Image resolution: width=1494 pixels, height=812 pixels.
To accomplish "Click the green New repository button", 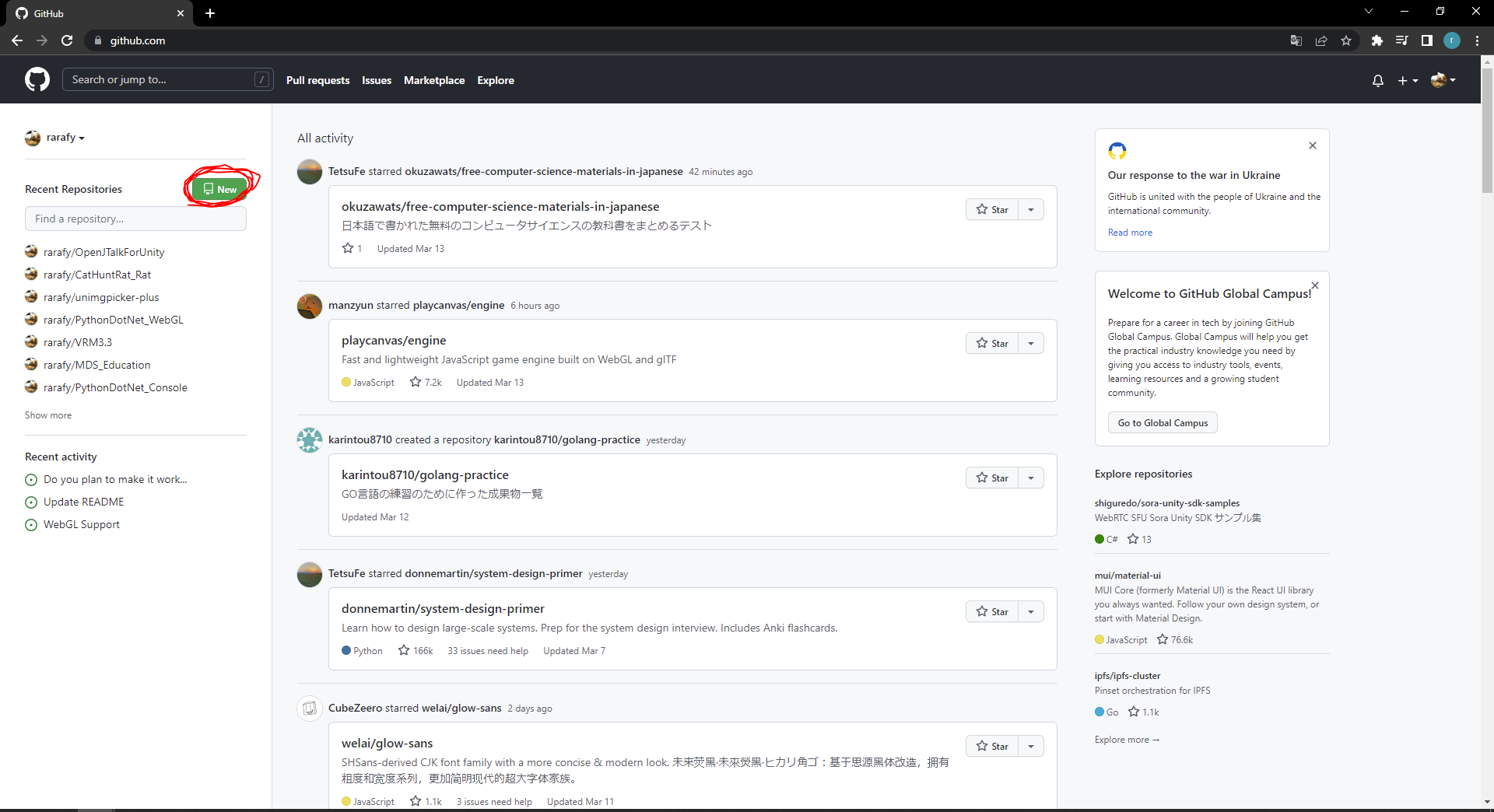I will point(219,189).
